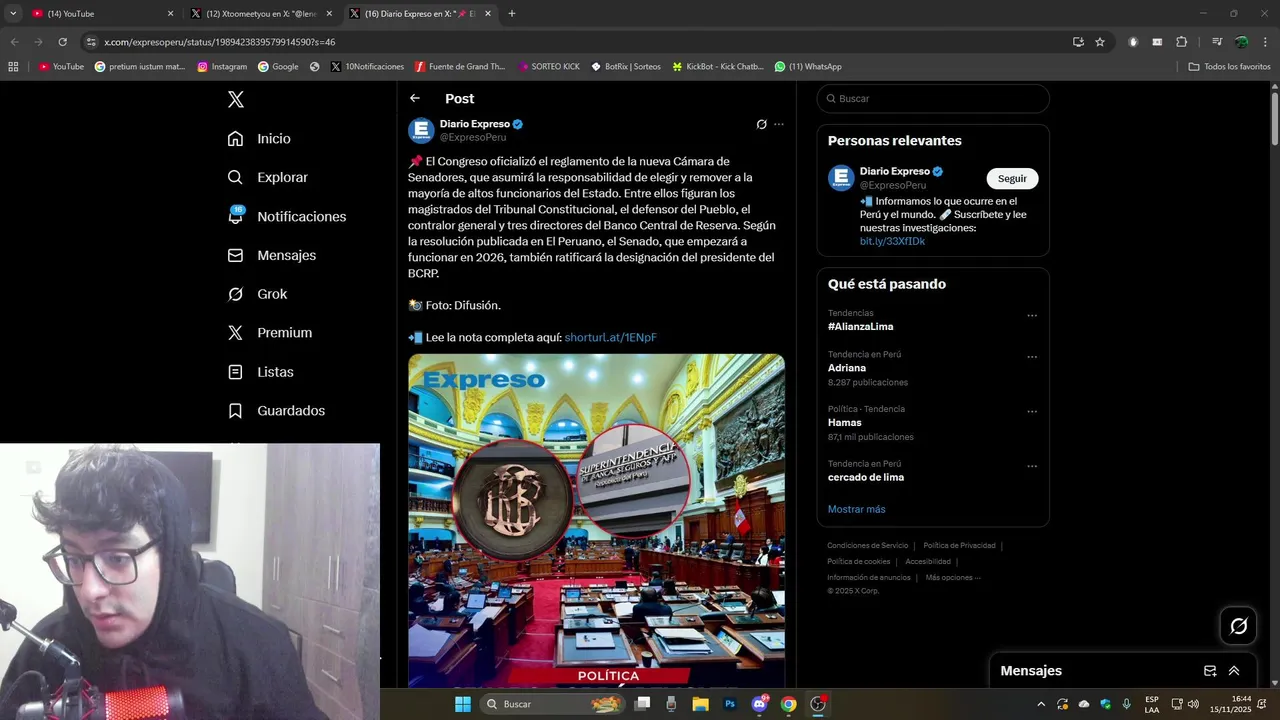This screenshot has width=1280, height=720.
Task: Click the taskbar Buscar search box
Action: coord(552,704)
